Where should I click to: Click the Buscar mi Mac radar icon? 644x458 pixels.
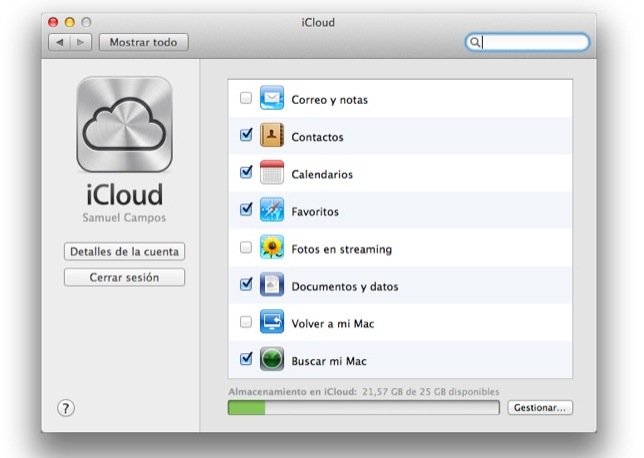click(273, 360)
